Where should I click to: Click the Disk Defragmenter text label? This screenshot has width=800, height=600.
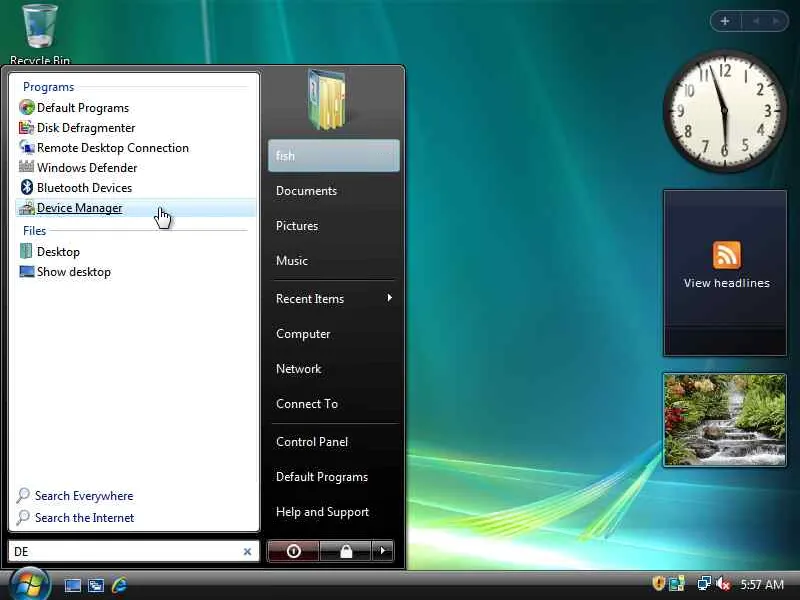(x=86, y=128)
